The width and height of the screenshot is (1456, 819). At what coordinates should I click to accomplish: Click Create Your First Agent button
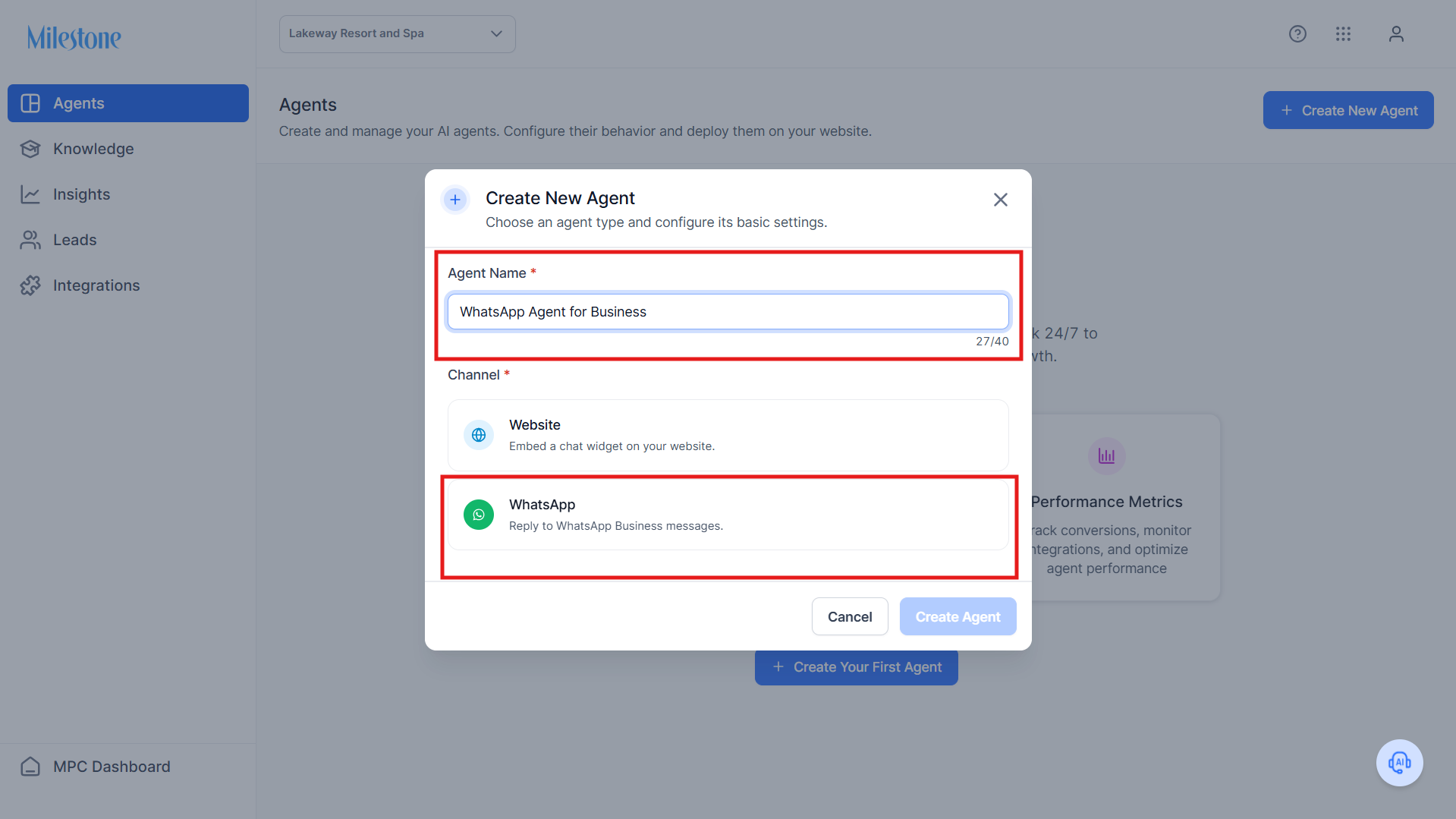pos(857,667)
